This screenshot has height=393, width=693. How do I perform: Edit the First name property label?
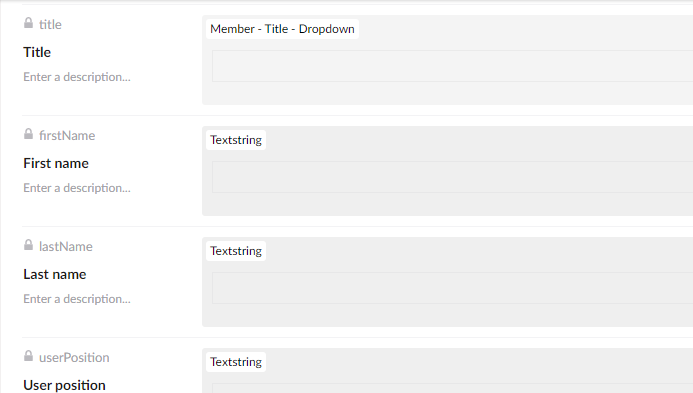tap(56, 163)
